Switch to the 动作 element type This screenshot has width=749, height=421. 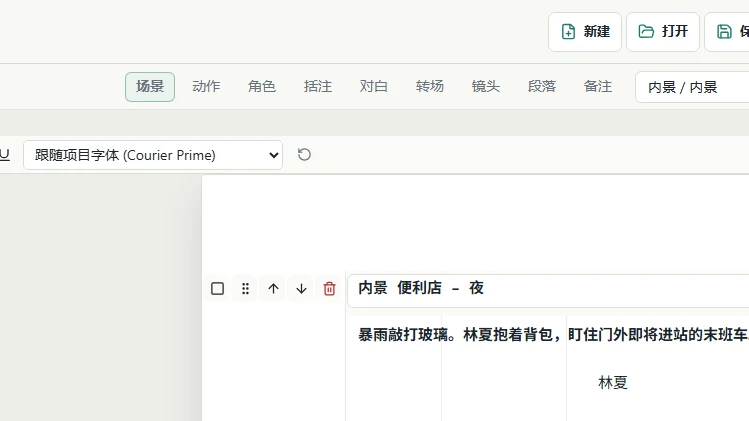(x=206, y=86)
